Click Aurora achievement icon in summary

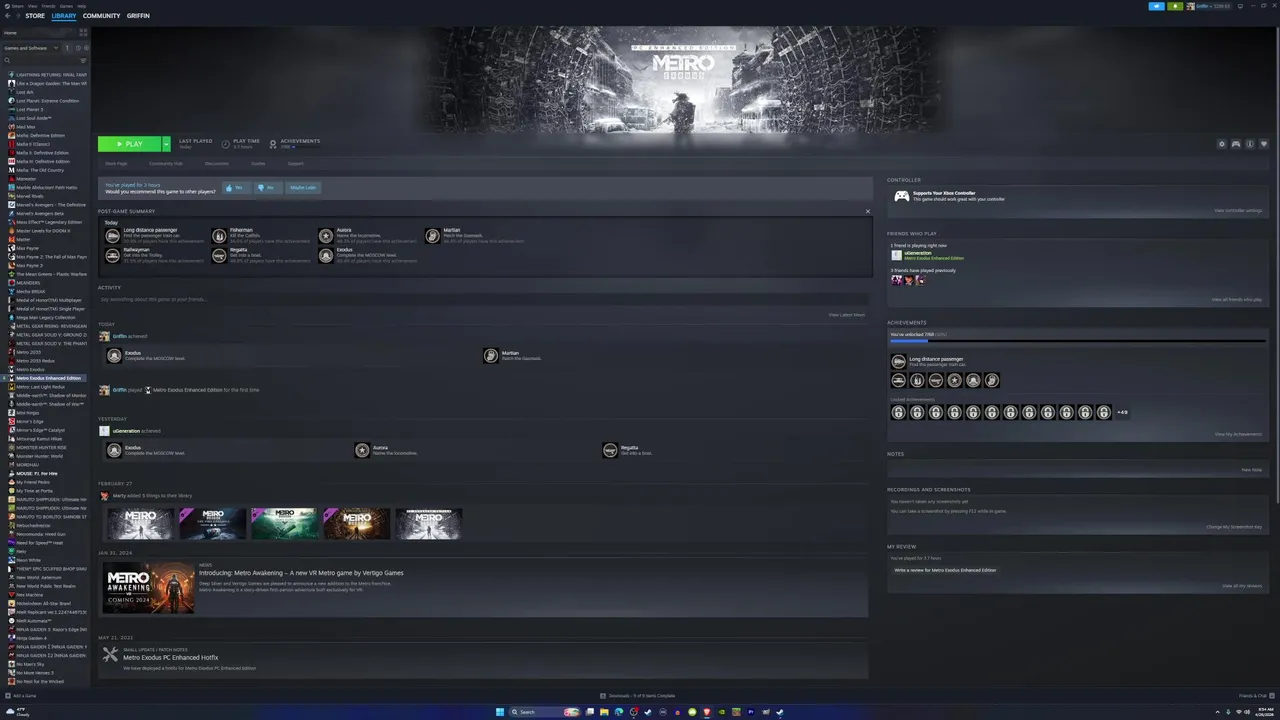pyautogui.click(x=326, y=236)
